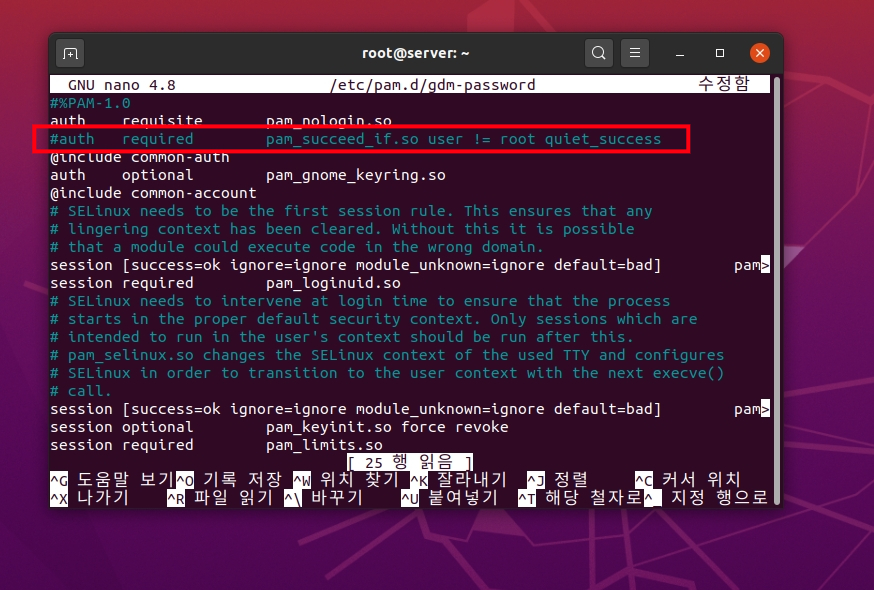Open a new terminal tab button
The width and height of the screenshot is (874, 590).
click(70, 54)
